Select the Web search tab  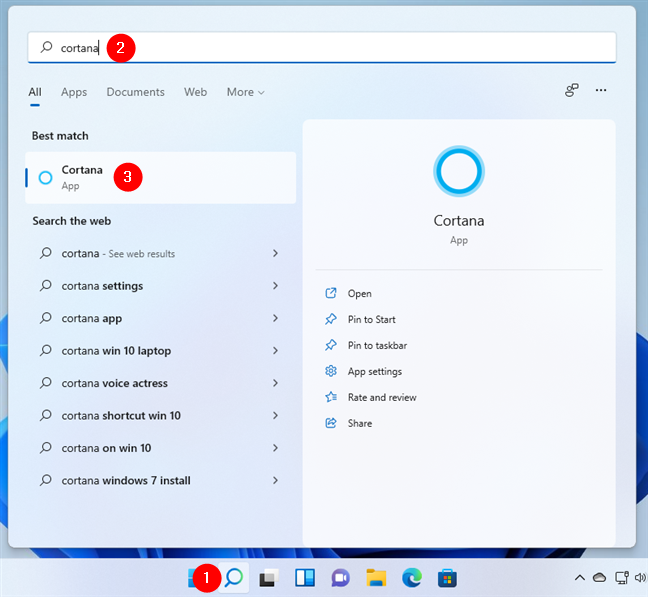tap(195, 92)
